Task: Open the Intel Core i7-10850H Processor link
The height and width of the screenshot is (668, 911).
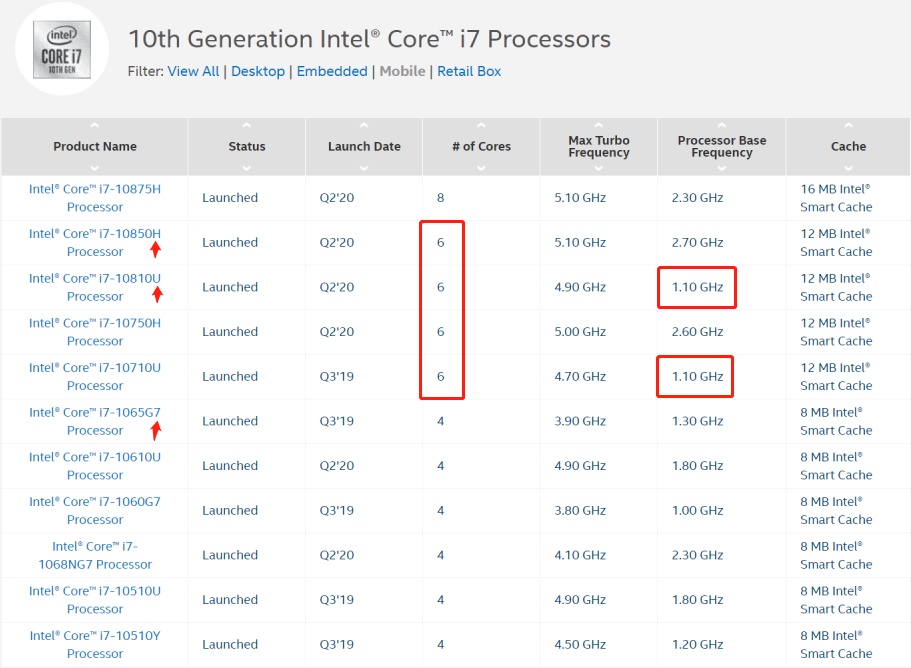Action: pyautogui.click(x=95, y=243)
